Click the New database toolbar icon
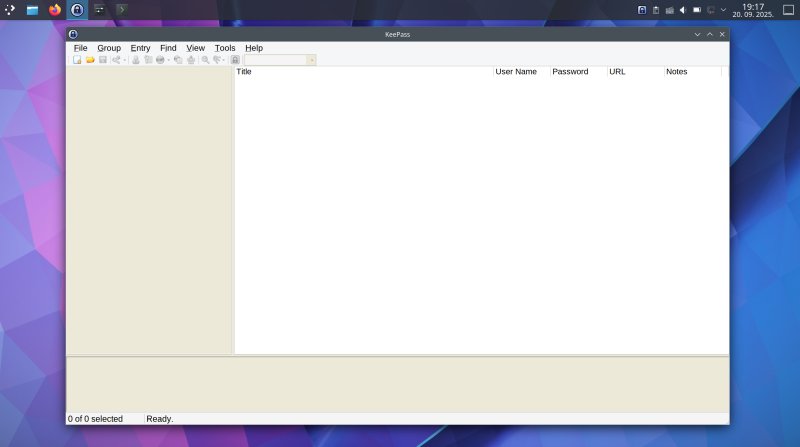800x447 pixels. (x=77, y=60)
